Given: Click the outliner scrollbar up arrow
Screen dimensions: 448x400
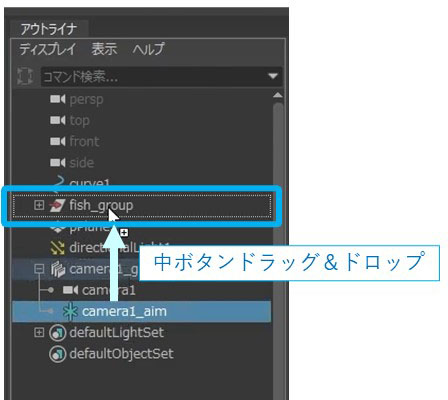Looking at the screenshot, I should (x=278, y=96).
